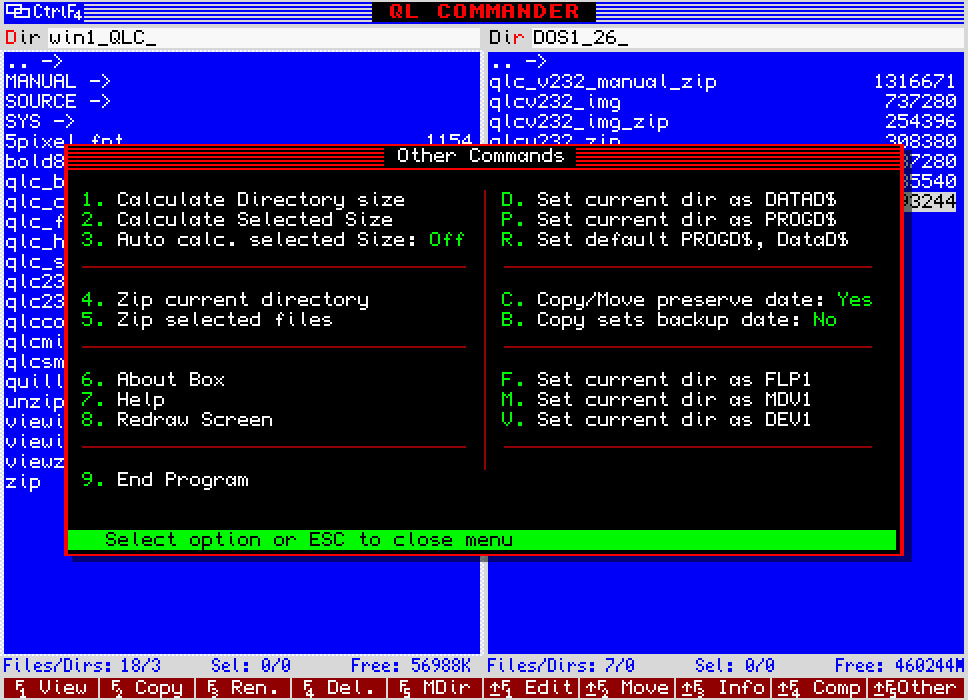Select End Program option
Image resolution: width=968 pixels, height=700 pixels.
[x=165, y=480]
